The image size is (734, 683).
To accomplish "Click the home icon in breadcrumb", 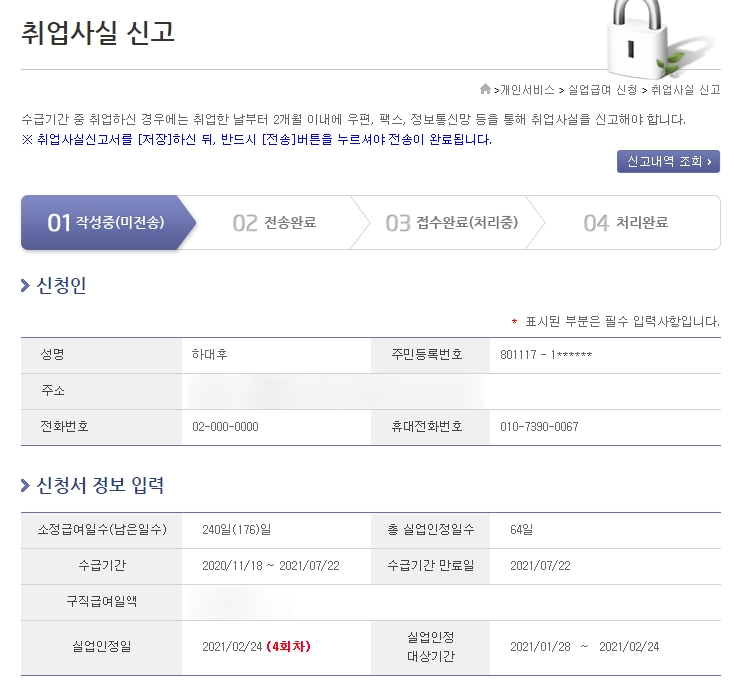I will [485, 88].
